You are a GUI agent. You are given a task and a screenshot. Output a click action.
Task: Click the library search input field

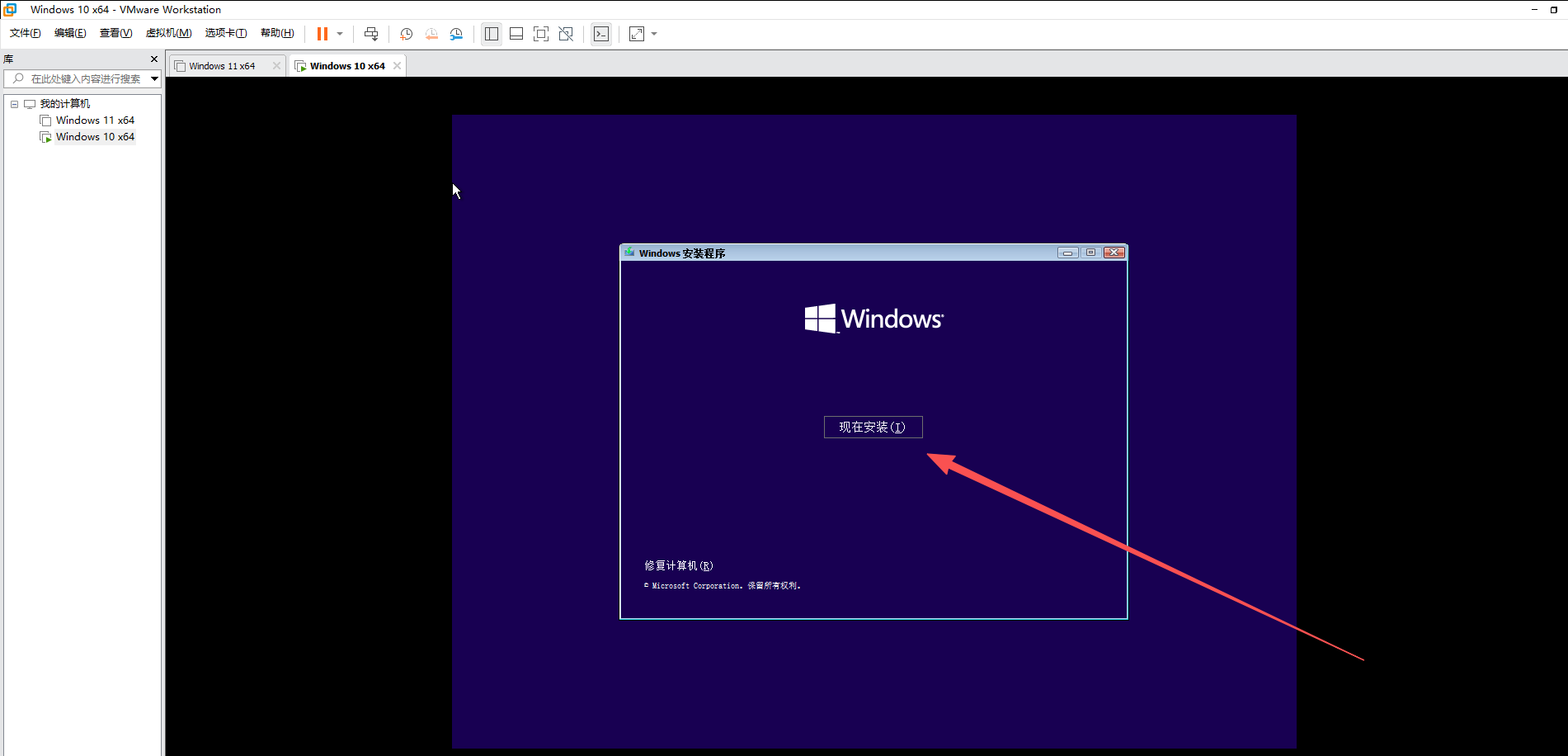click(81, 79)
